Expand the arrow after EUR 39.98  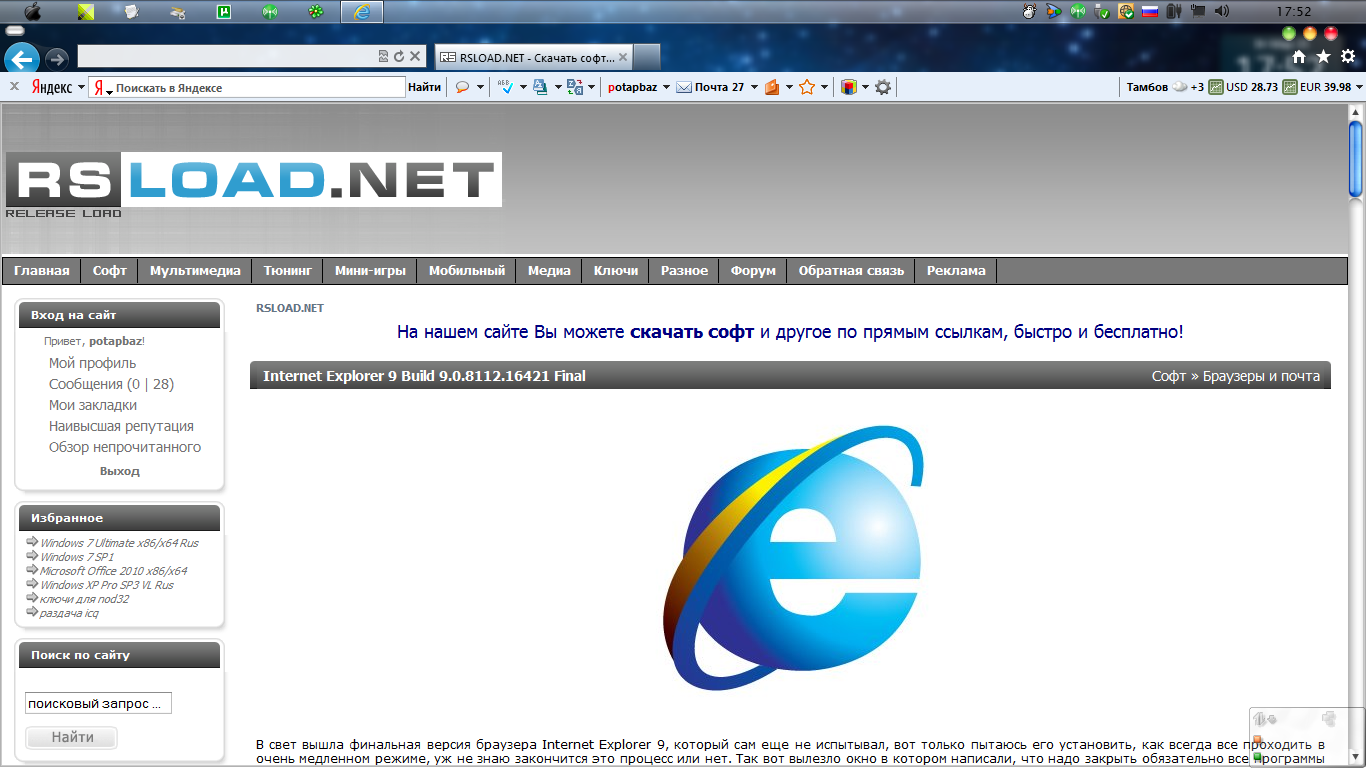tap(1359, 88)
